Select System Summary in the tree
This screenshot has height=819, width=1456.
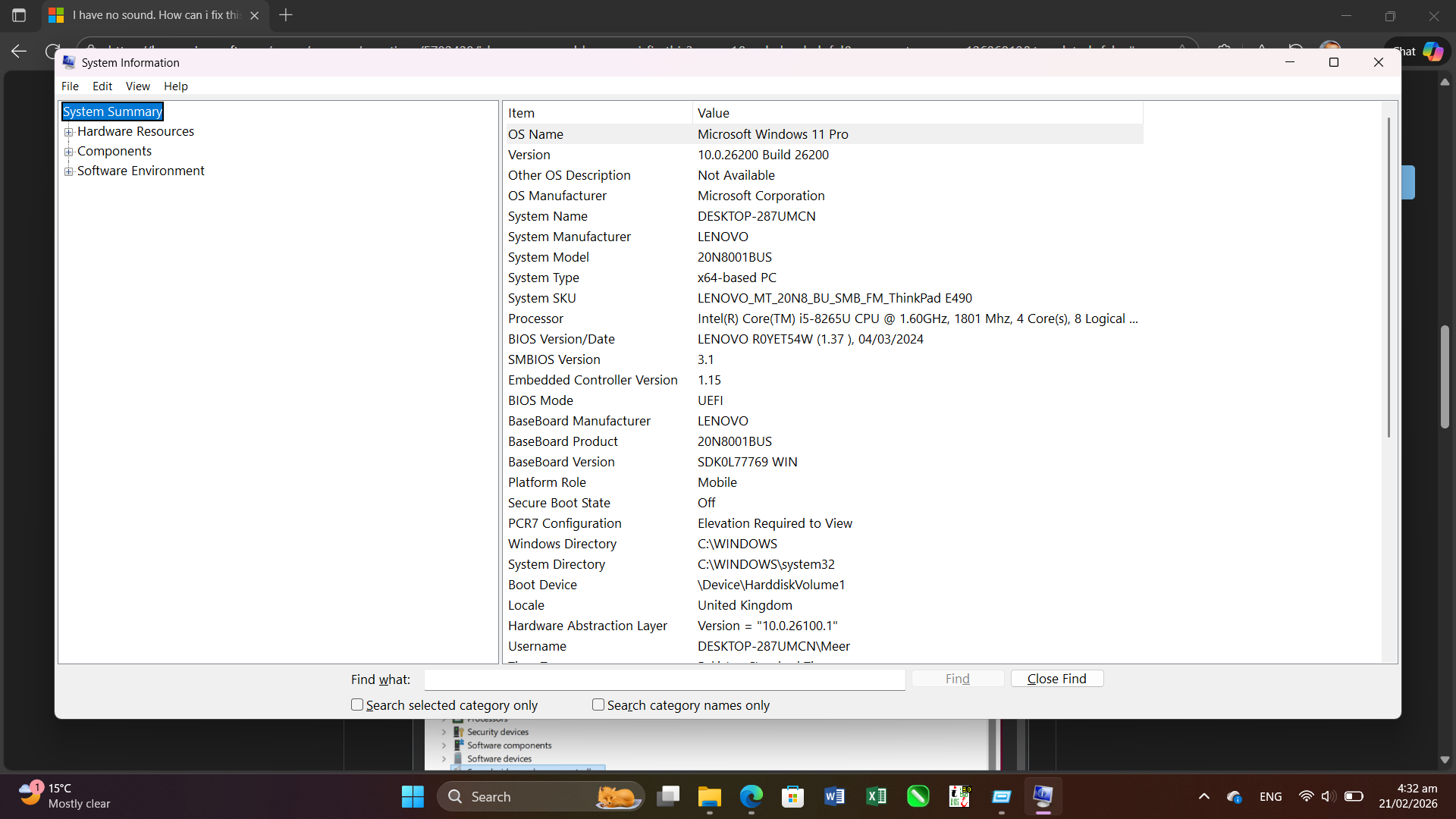(112, 111)
